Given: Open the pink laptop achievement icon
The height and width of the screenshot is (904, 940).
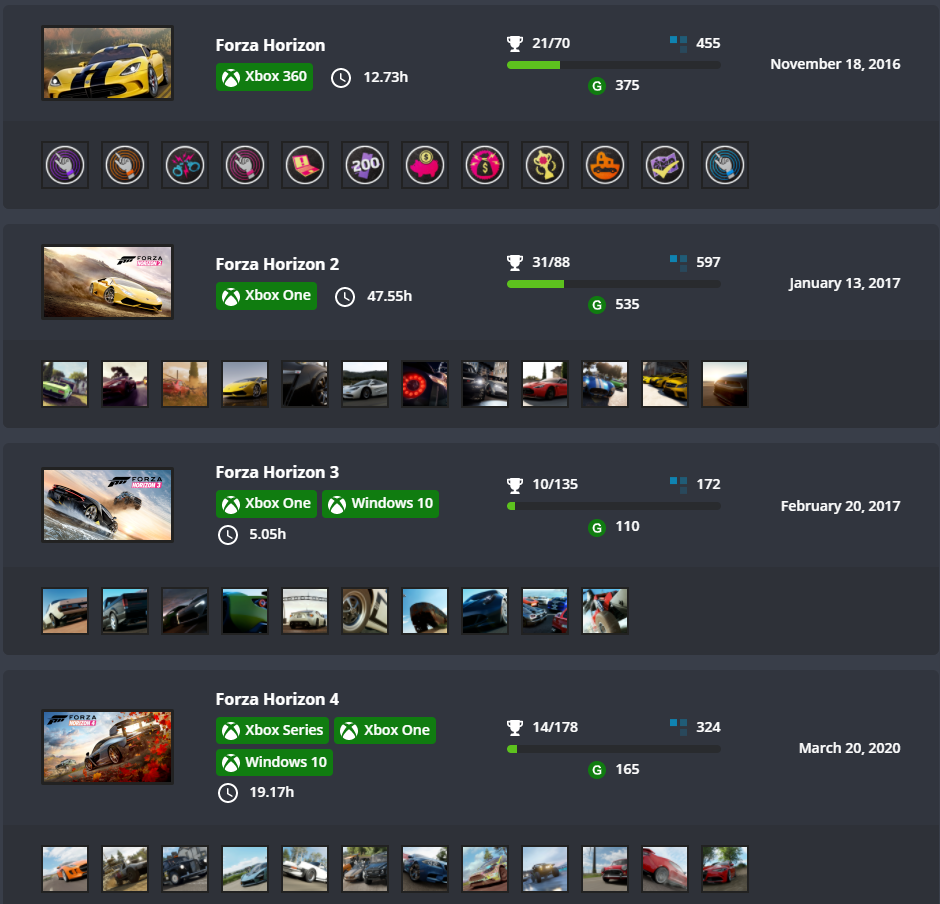Looking at the screenshot, I should (x=305, y=165).
